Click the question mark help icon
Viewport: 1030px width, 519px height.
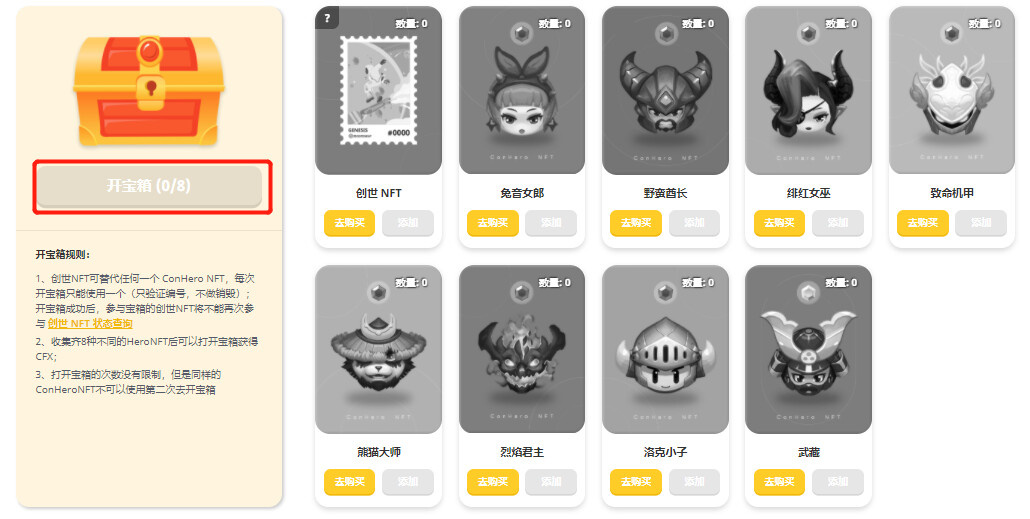pyautogui.click(x=326, y=18)
